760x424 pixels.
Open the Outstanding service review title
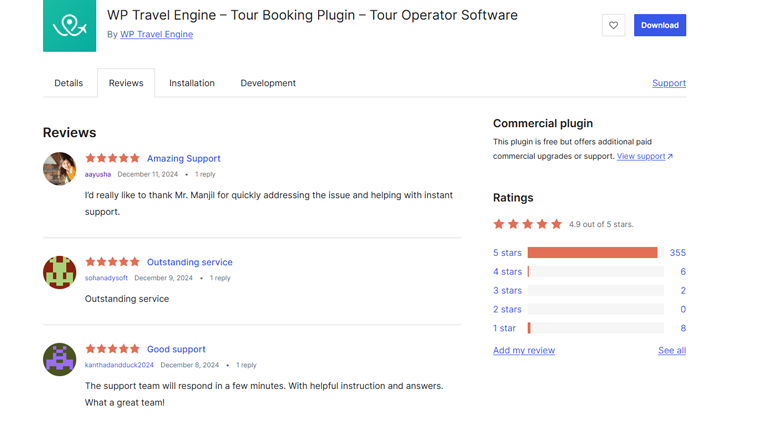coord(189,262)
